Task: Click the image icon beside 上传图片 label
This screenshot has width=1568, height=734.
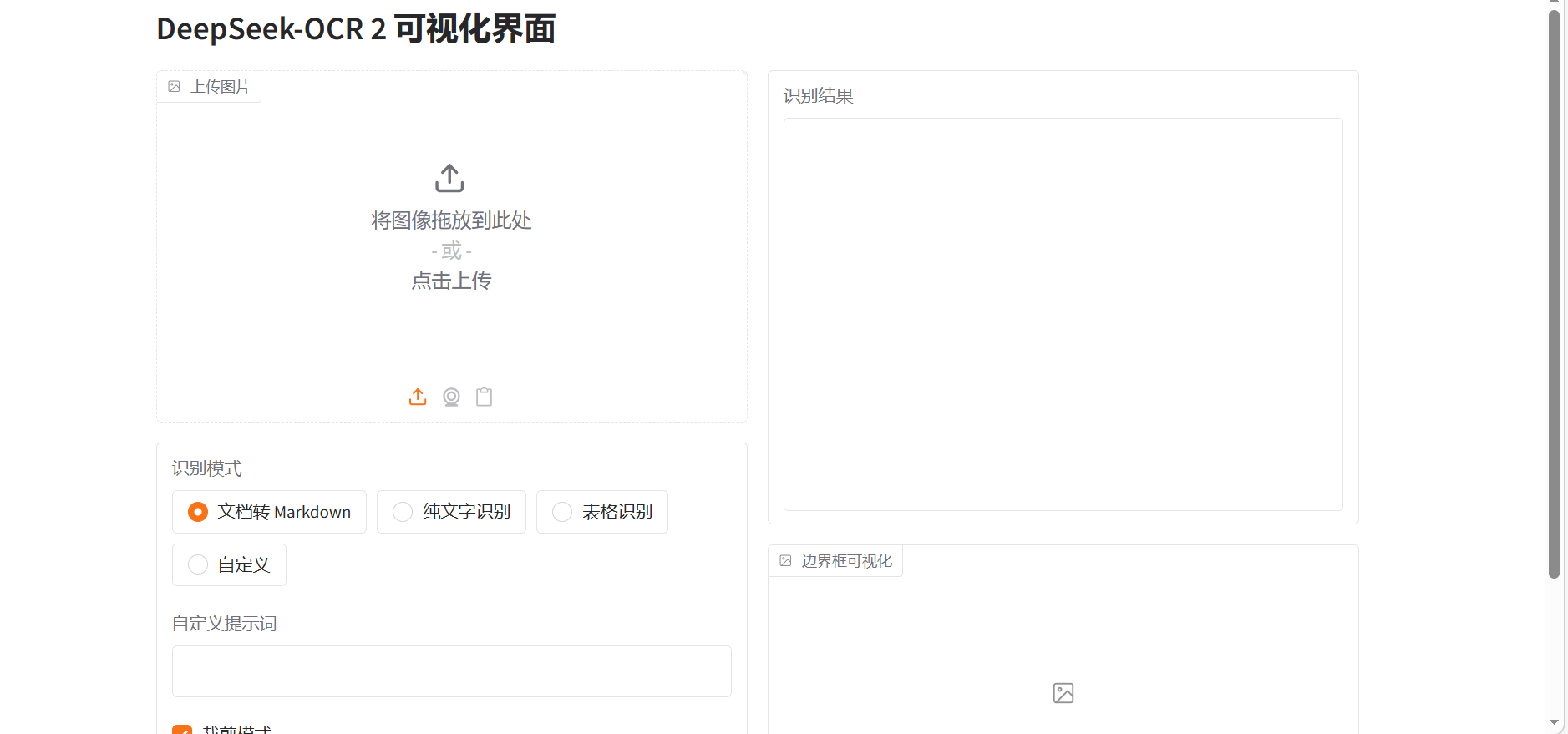Action: point(175,87)
